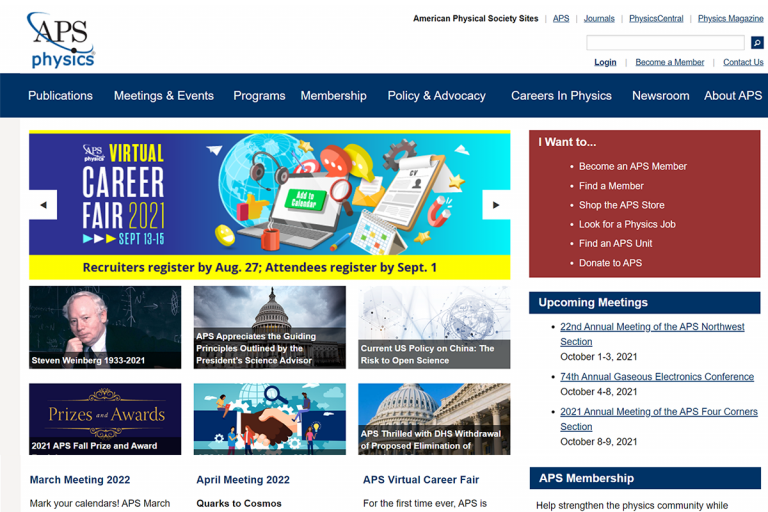Click the APS Physics logo

[61, 40]
